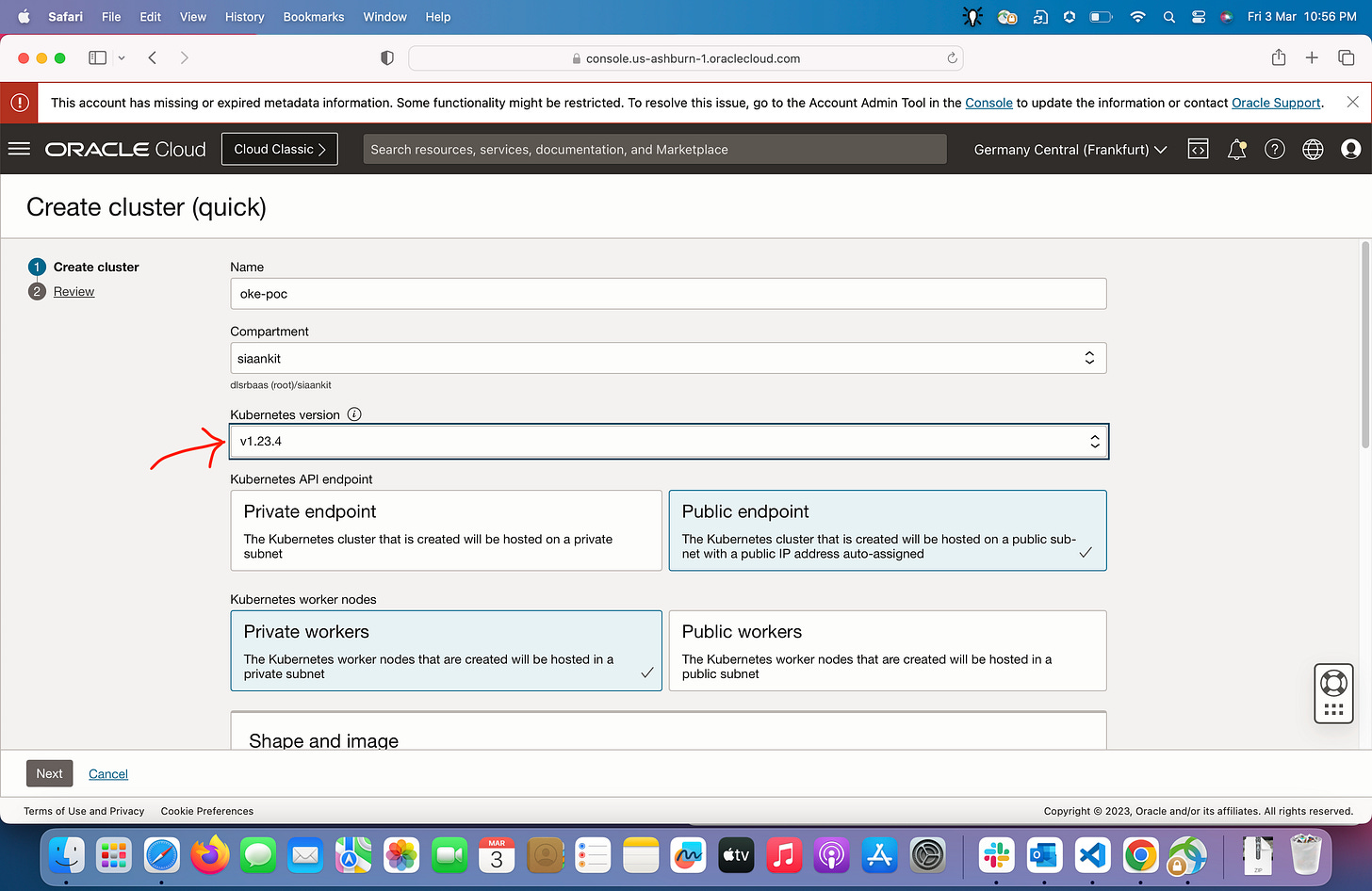Image resolution: width=1372 pixels, height=891 pixels.
Task: Open Visual Studio Code from the Dock
Action: click(1092, 855)
